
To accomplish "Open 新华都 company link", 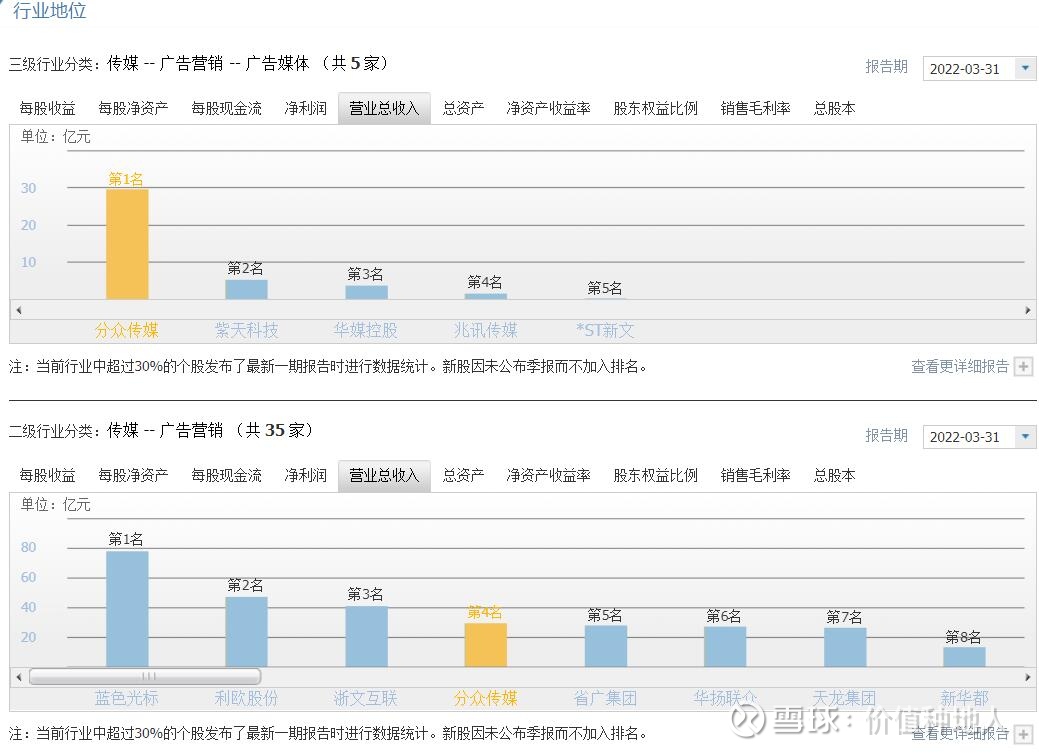I will click(x=964, y=697).
